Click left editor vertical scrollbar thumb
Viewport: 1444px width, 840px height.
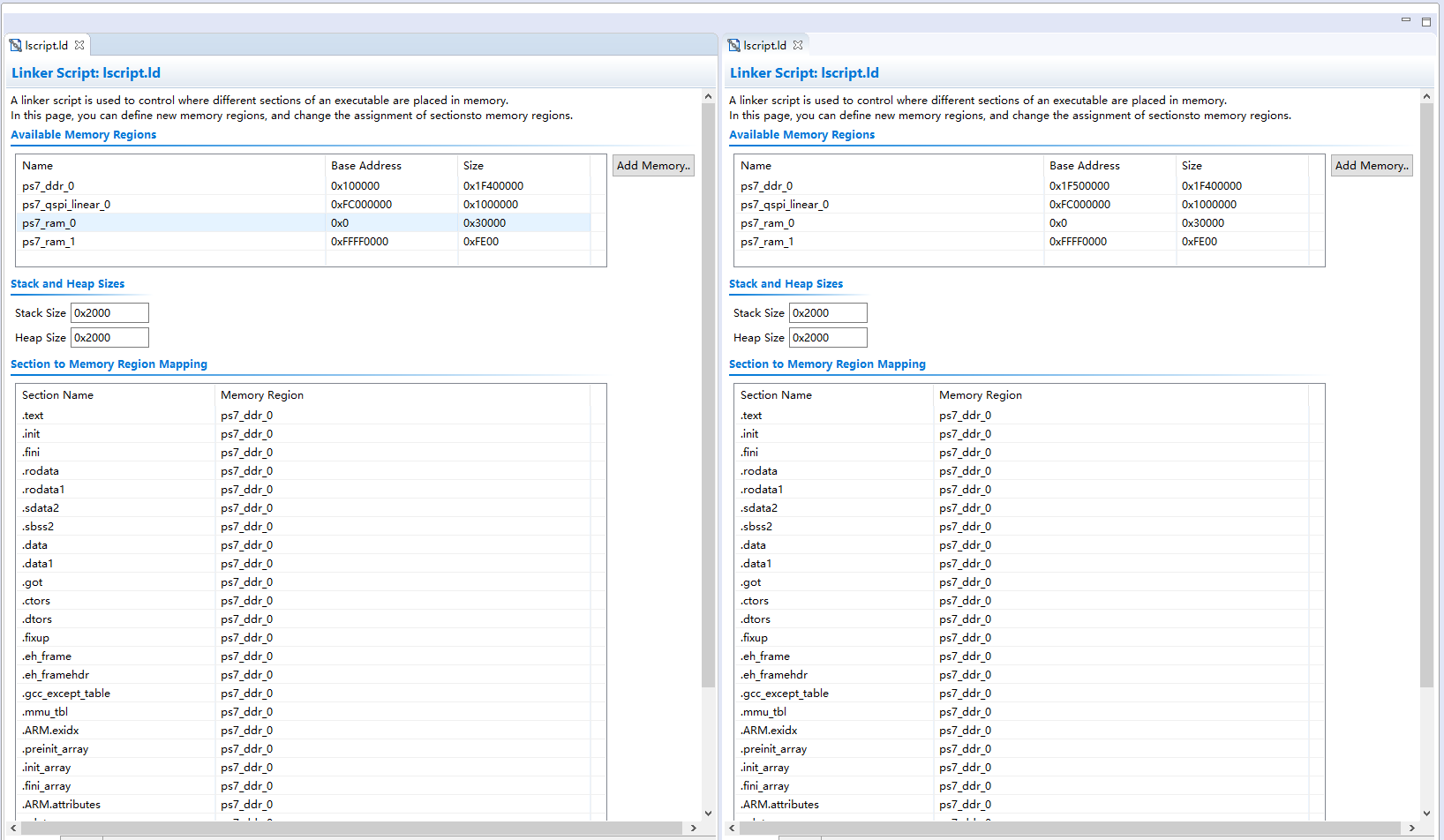pyautogui.click(x=708, y=394)
